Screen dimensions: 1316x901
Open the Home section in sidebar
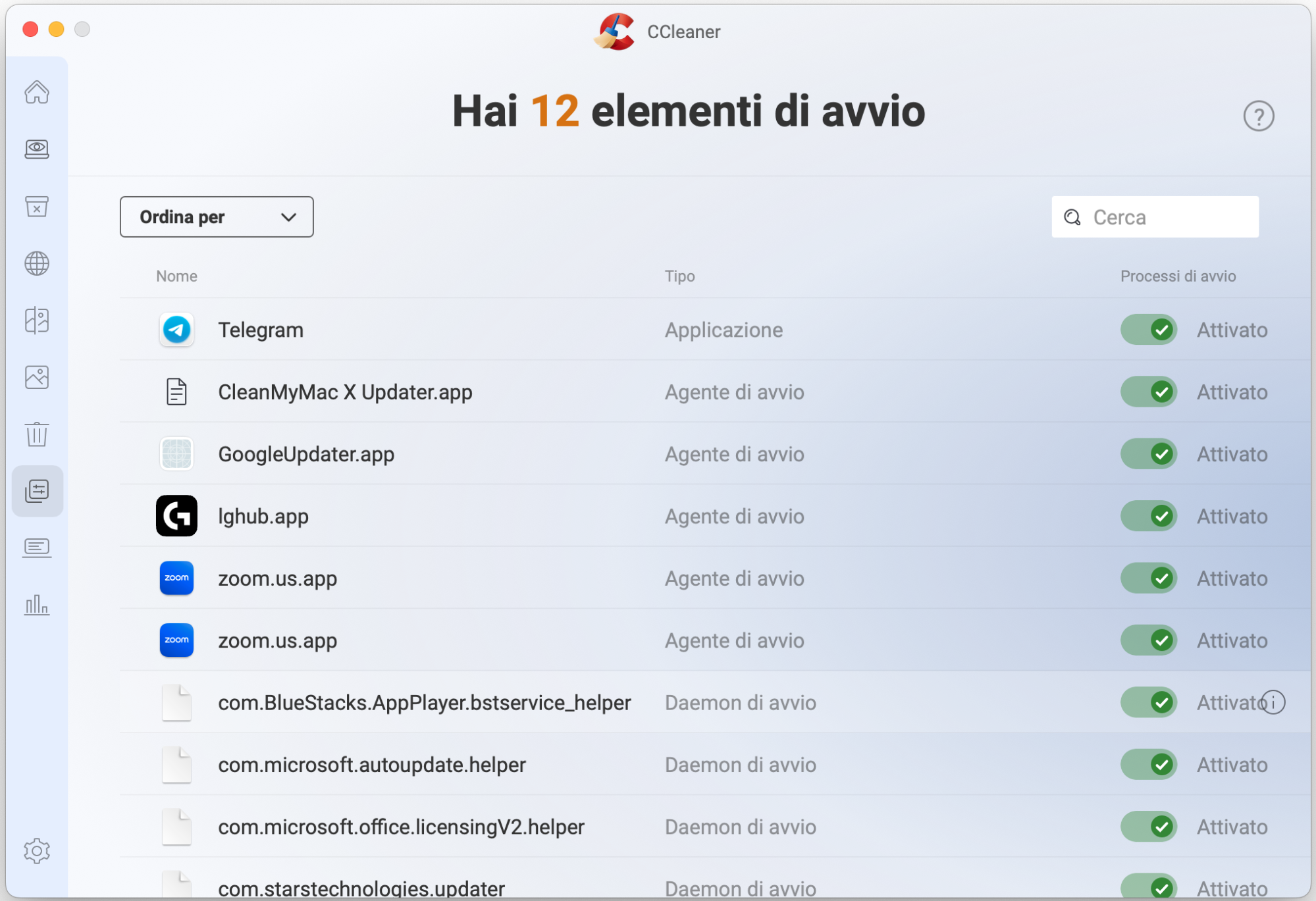pos(37,92)
